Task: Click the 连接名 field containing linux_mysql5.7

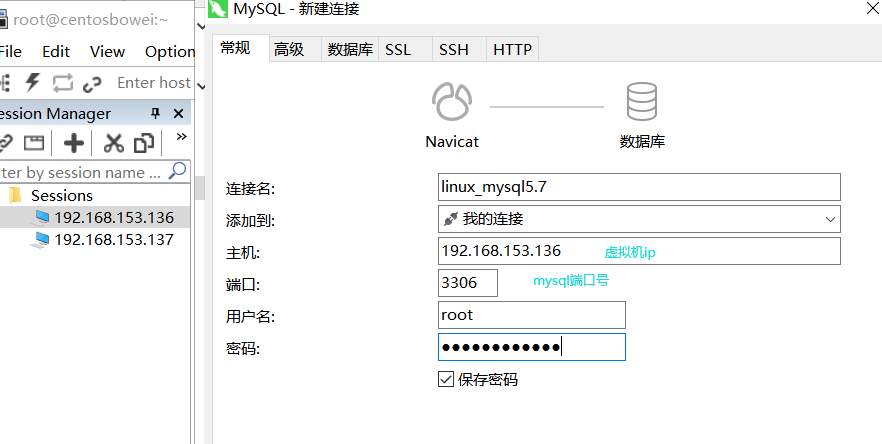Action: click(x=639, y=187)
